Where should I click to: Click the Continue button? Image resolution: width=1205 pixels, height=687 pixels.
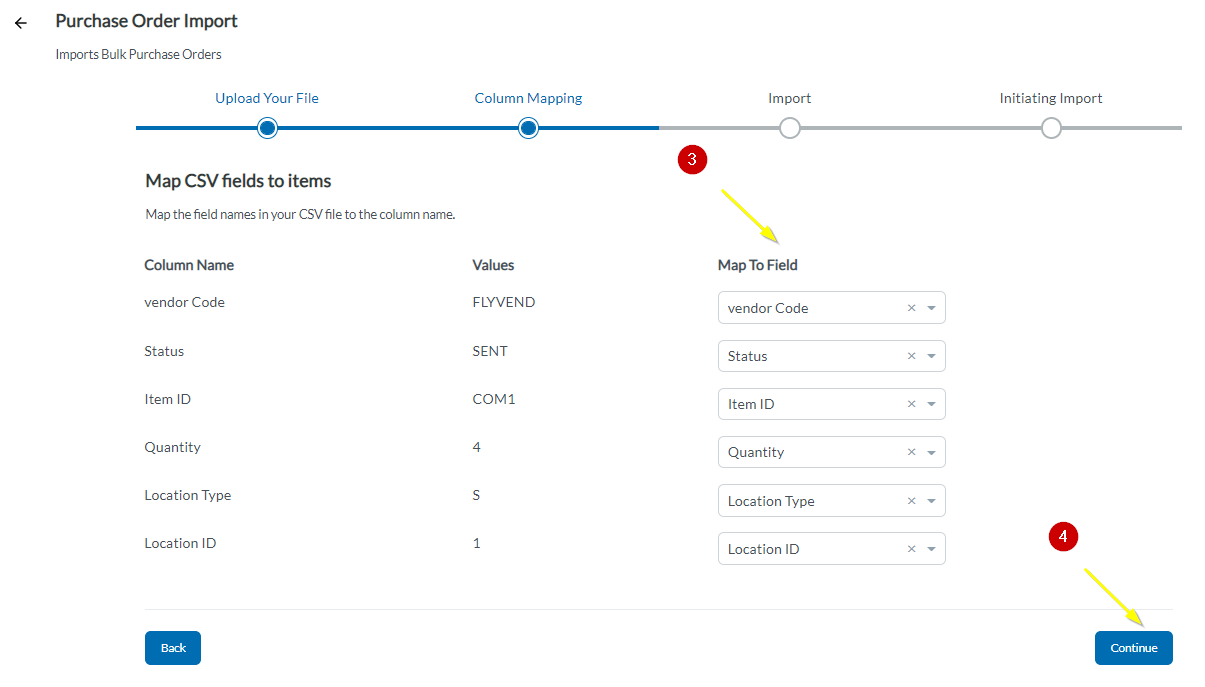1133,647
